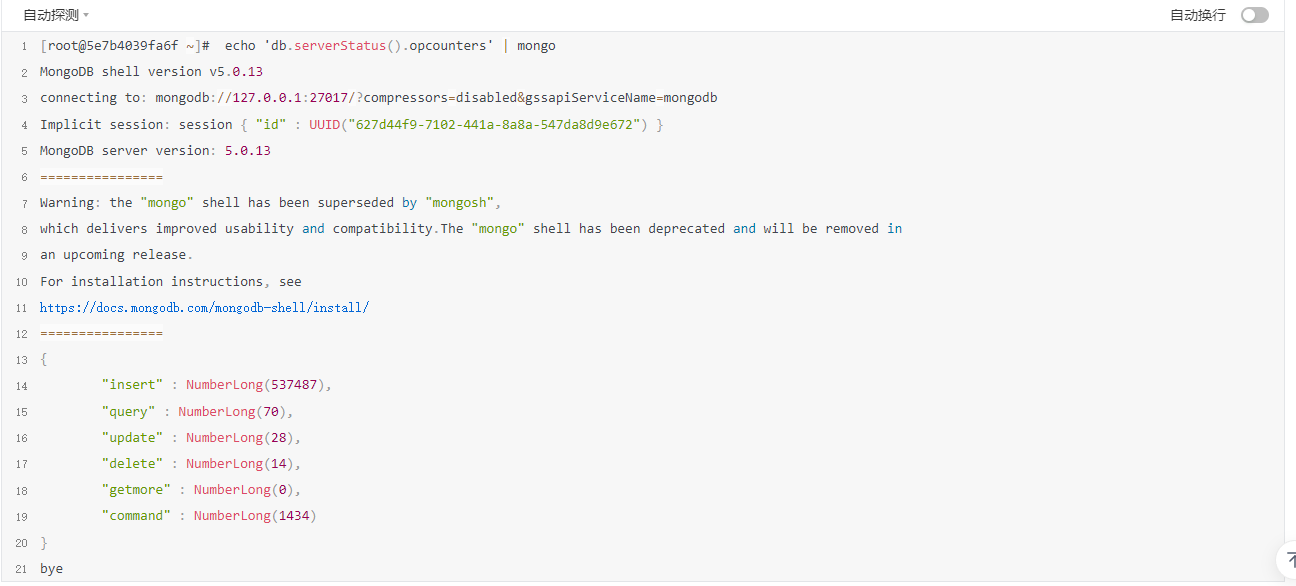
Task: Click line number 1 in the gutter
Action: pyautogui.click(x=23, y=45)
